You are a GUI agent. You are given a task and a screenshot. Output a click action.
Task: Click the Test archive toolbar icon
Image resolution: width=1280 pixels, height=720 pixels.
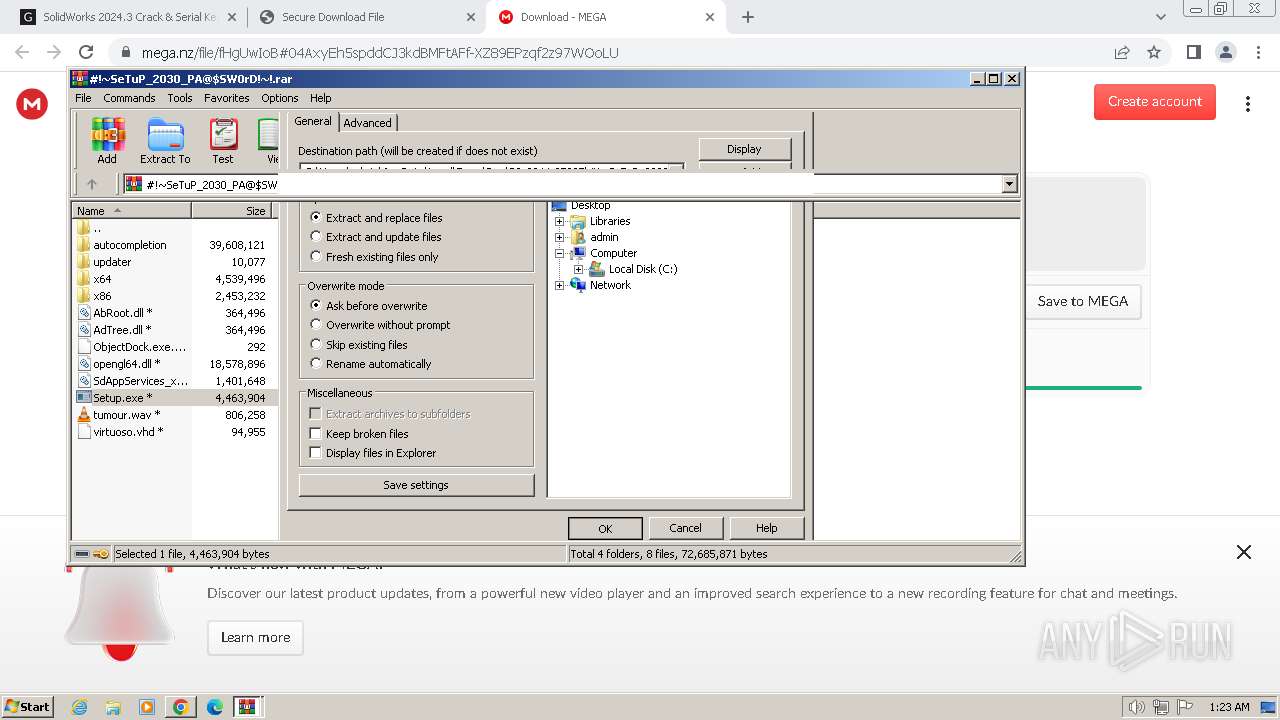pos(223,141)
